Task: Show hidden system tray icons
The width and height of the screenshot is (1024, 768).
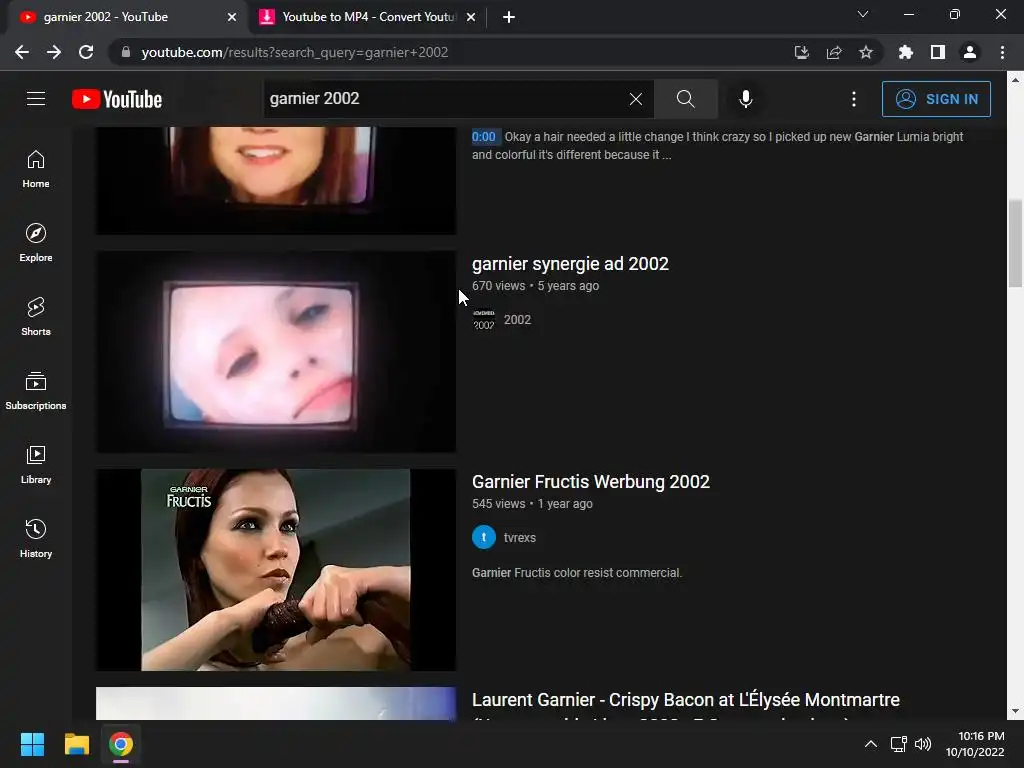Action: [871, 744]
